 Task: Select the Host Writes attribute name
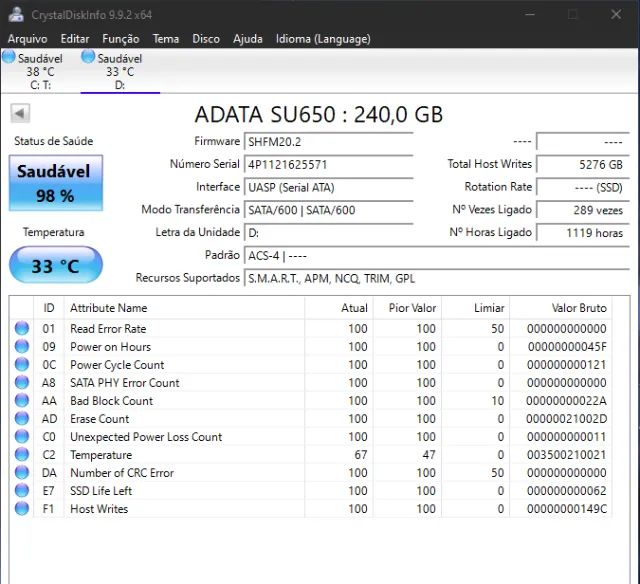click(99, 509)
